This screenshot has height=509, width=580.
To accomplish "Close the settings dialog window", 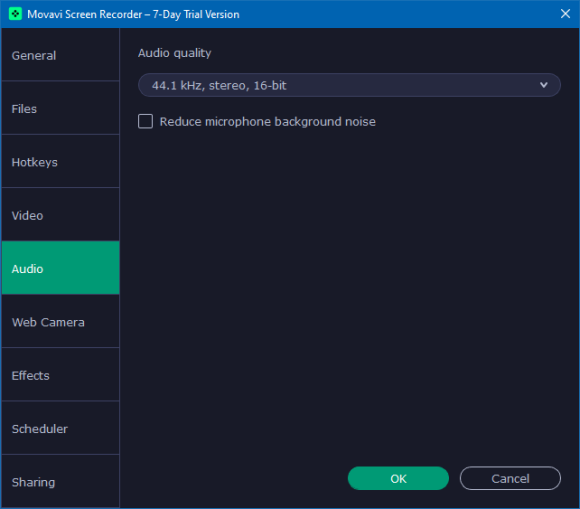I will tap(565, 14).
